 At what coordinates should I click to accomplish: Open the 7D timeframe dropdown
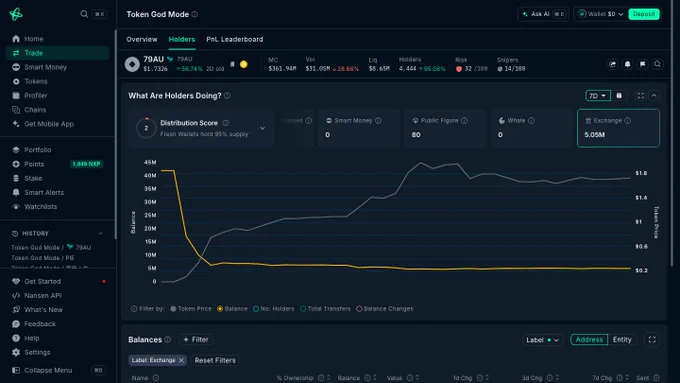click(x=598, y=96)
